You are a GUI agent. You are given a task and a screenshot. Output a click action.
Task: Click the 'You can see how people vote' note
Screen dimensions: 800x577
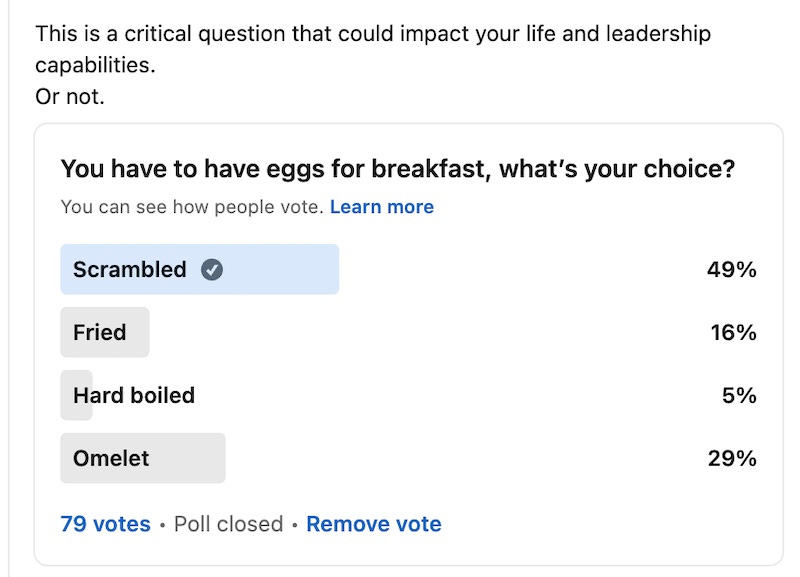pyautogui.click(x=192, y=207)
